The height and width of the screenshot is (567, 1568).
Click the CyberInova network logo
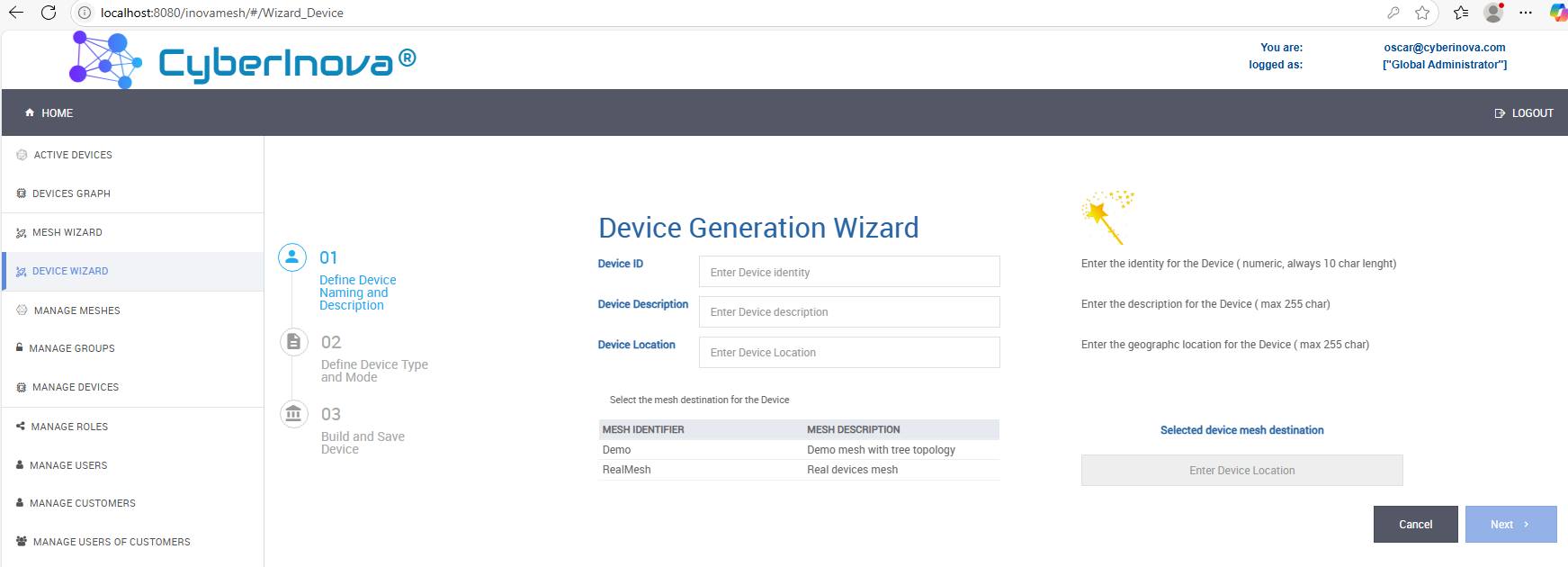tap(105, 60)
